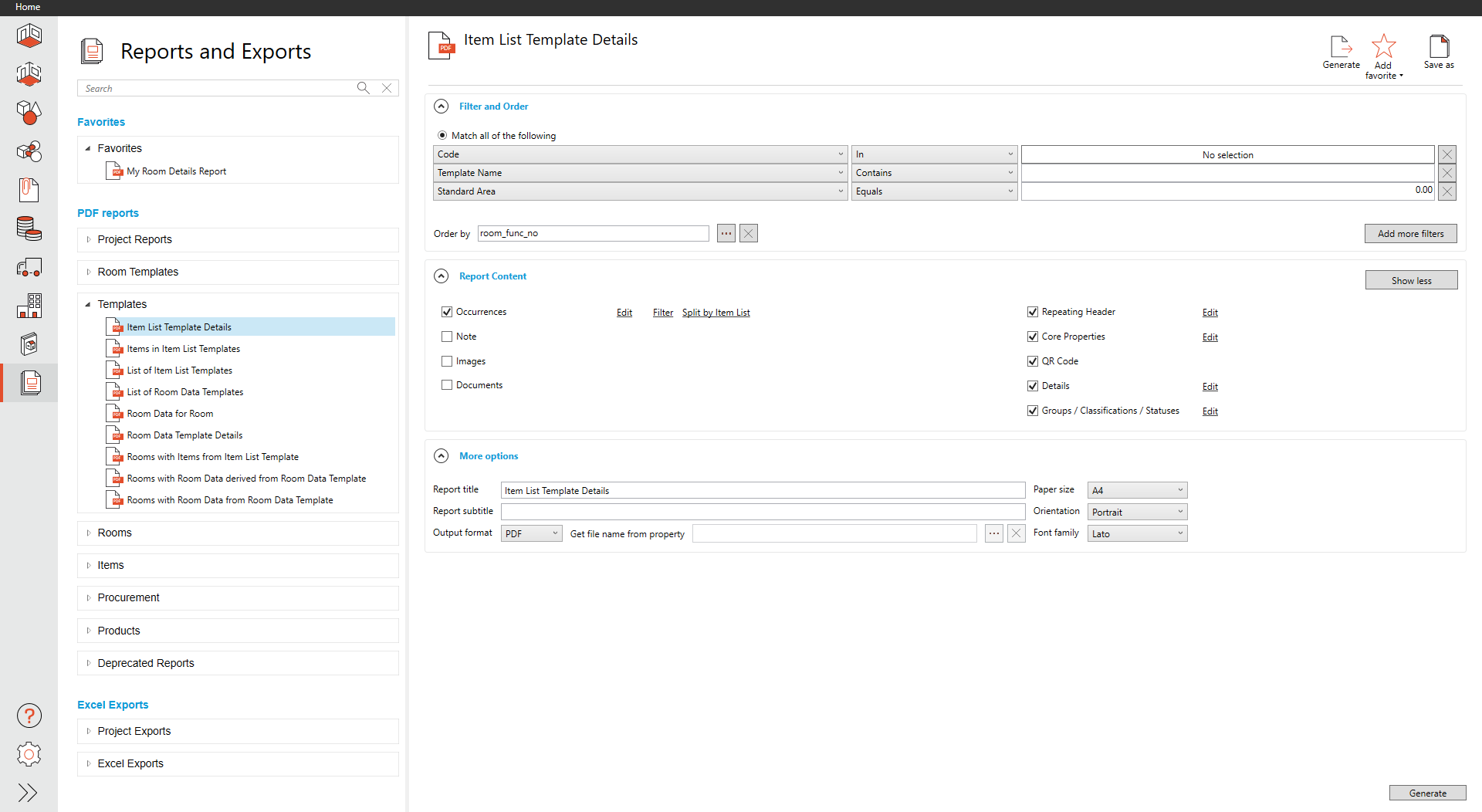Viewport: 1482px width, 812px height.
Task: Remove the Standard Area filter row
Action: [x=1447, y=191]
